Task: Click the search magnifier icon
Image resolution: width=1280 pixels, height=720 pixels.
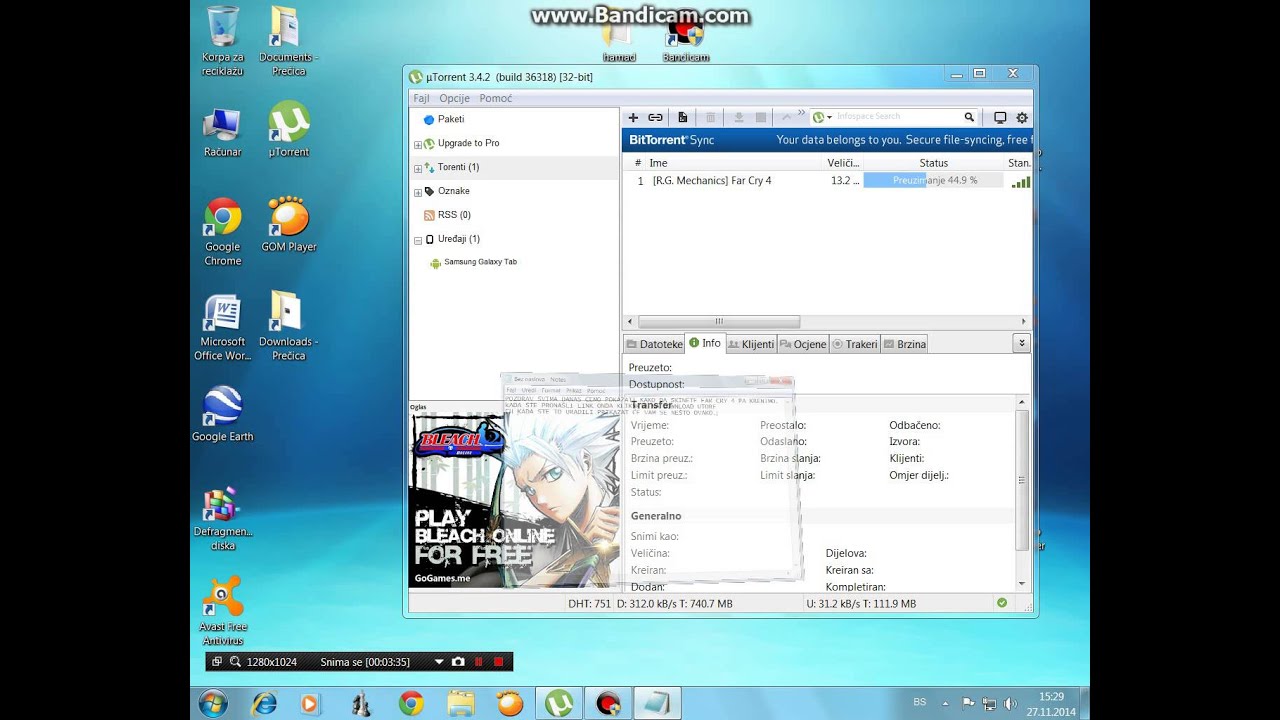Action: (969, 117)
